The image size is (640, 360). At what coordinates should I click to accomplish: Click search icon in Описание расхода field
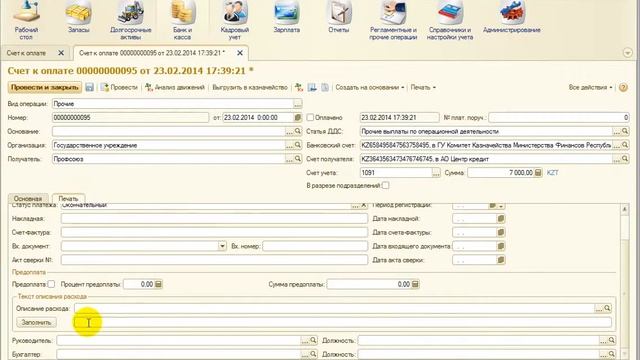point(607,308)
